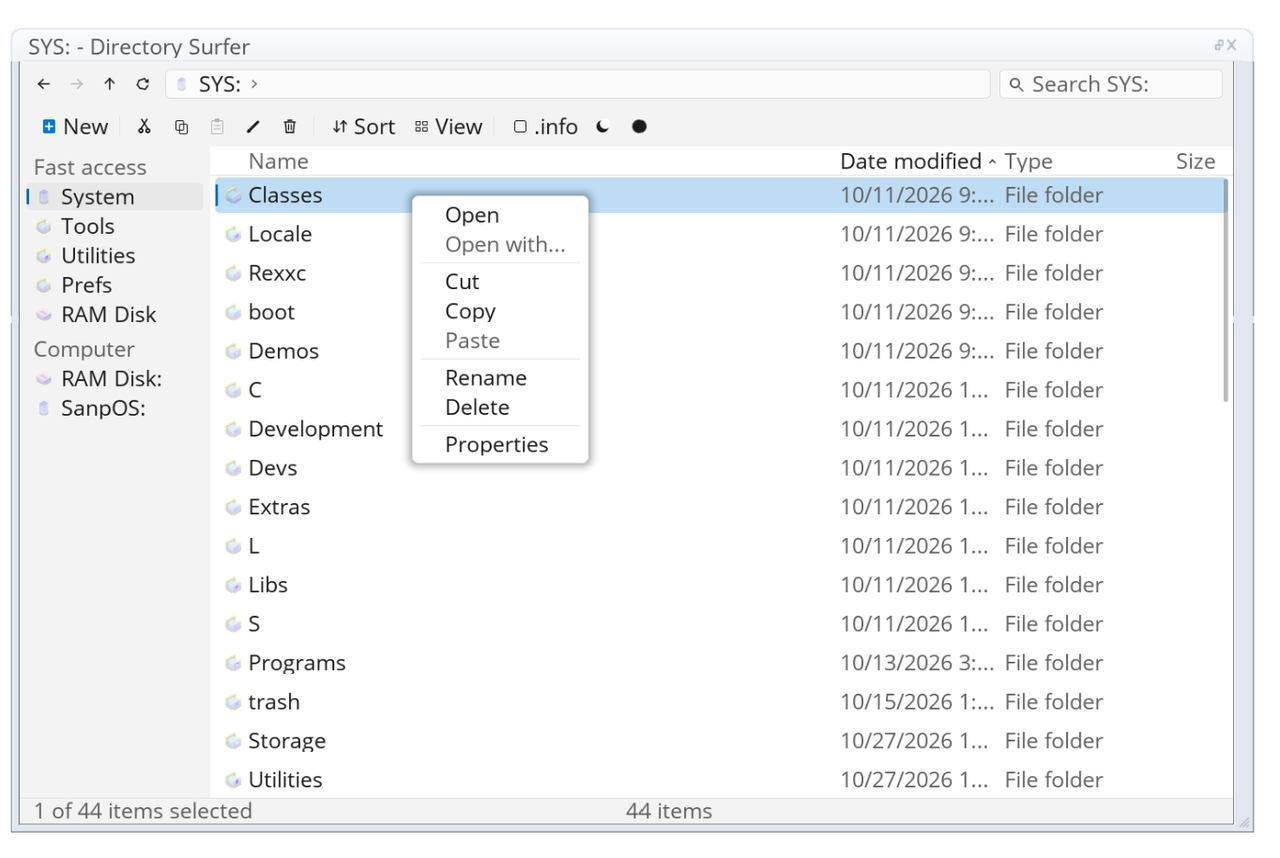Switch theme with the crescent moon icon
This screenshot has height=858, width=1280.
[602, 126]
